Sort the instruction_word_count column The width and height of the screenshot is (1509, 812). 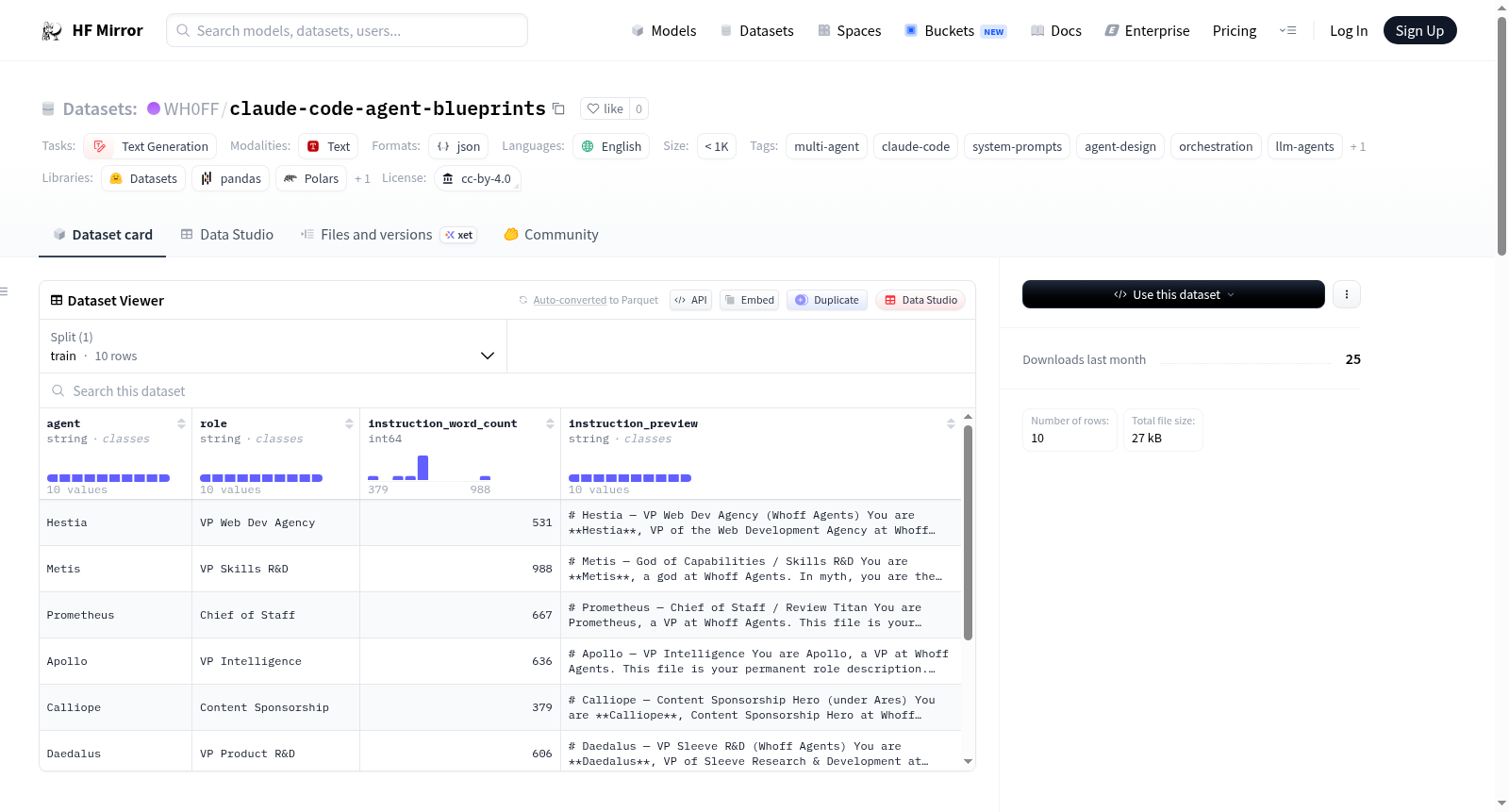[550, 423]
